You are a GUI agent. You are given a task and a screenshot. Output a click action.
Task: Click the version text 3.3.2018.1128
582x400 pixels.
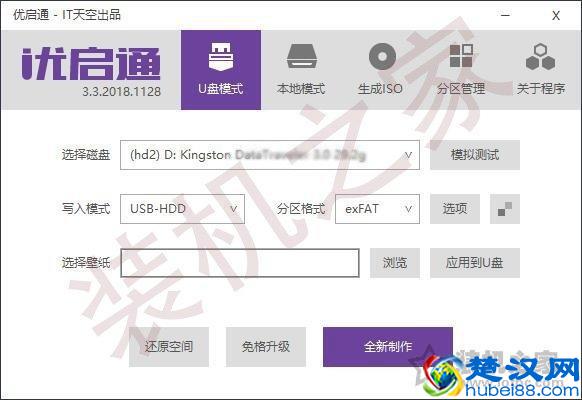(121, 92)
